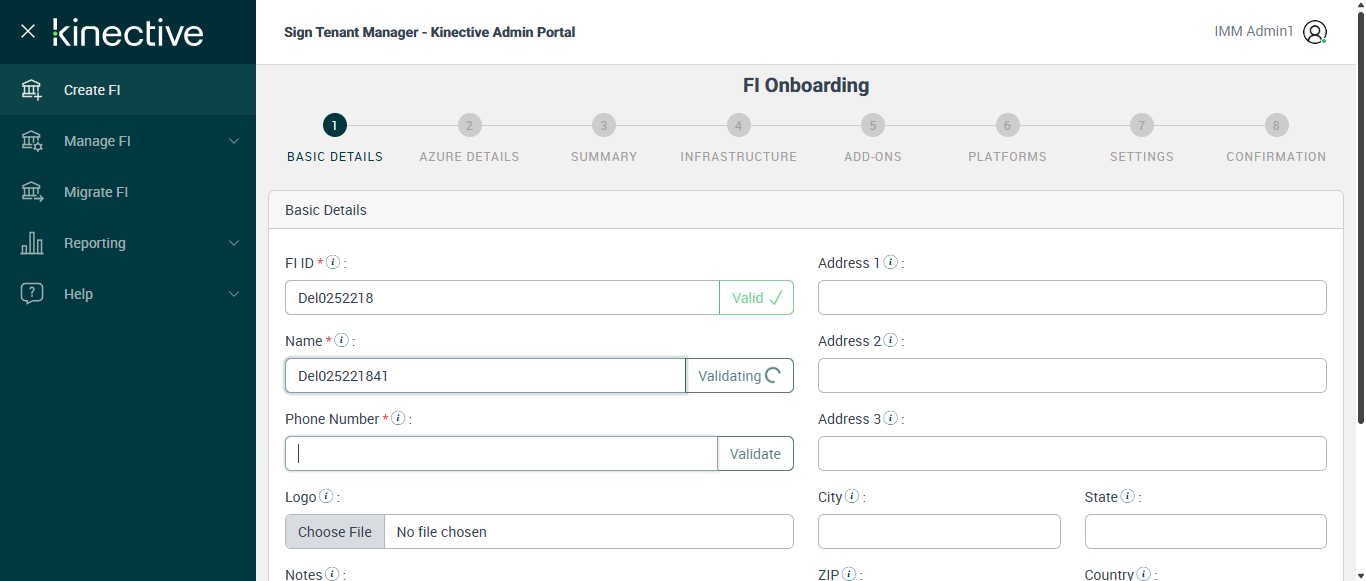Jump to step 4 Infrastructure

click(x=738, y=126)
